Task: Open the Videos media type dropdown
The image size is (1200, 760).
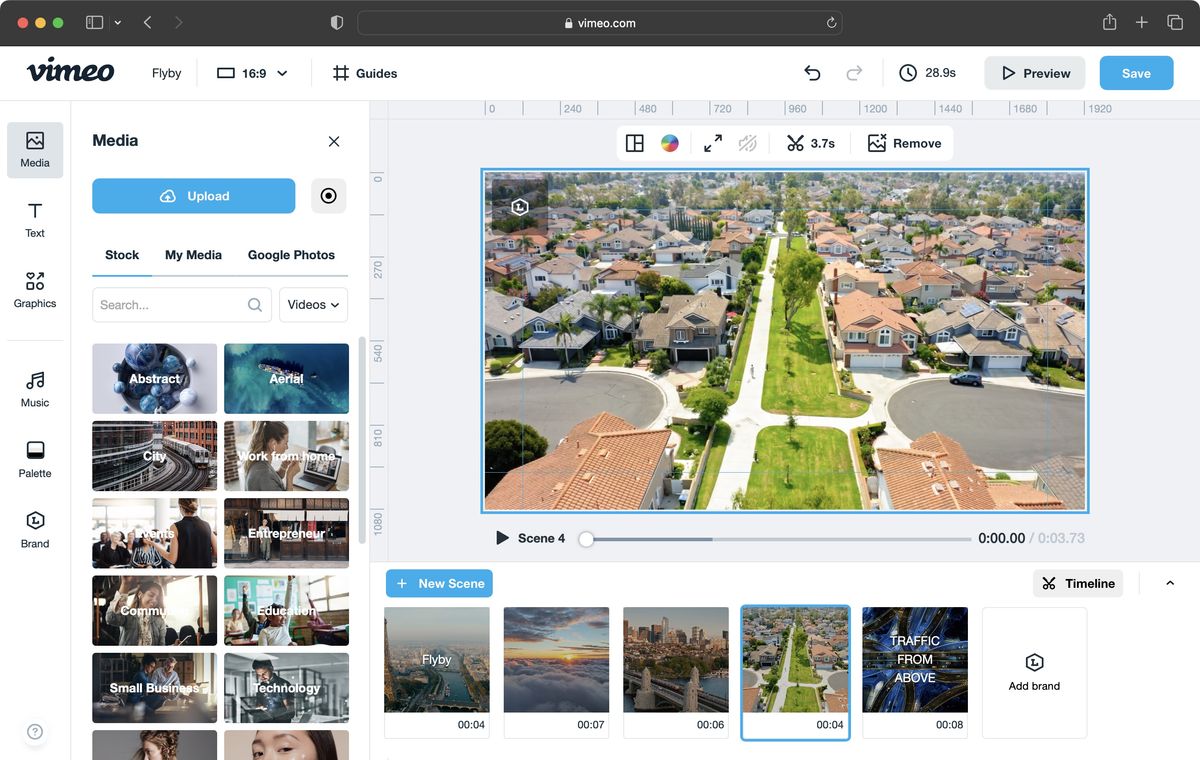Action: pos(313,305)
